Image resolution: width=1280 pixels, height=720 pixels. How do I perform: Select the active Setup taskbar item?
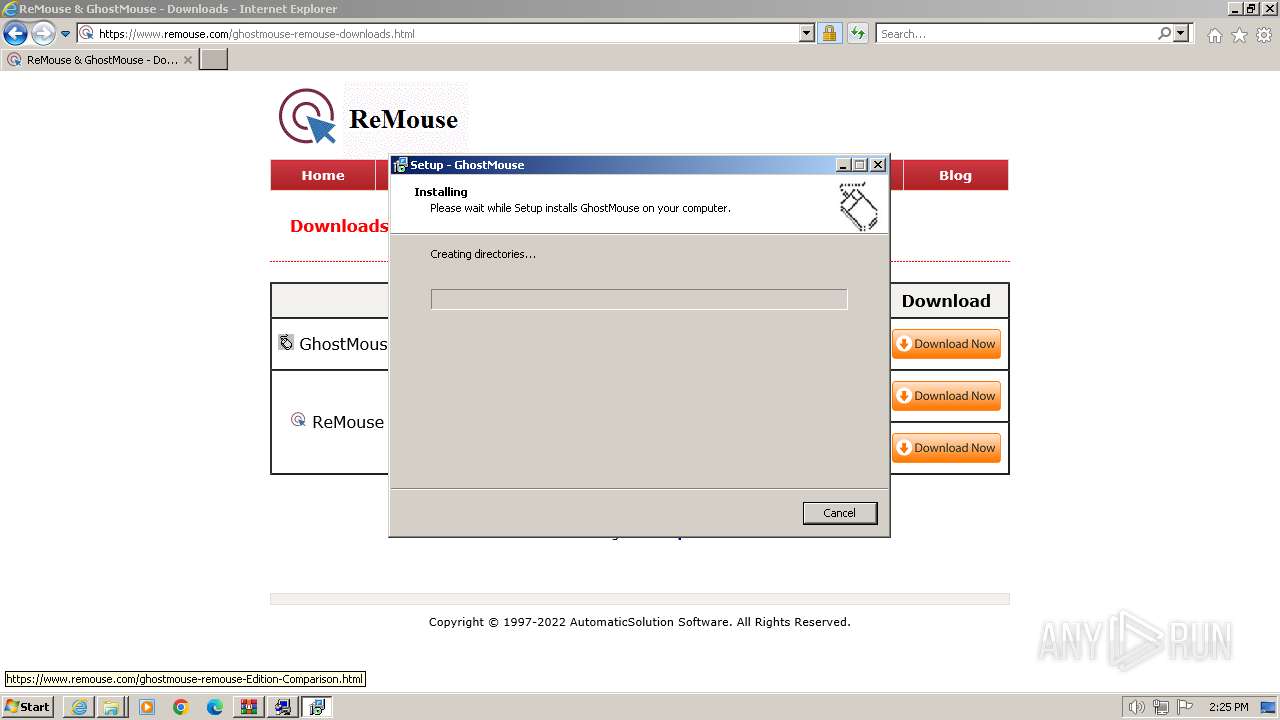pos(317,707)
